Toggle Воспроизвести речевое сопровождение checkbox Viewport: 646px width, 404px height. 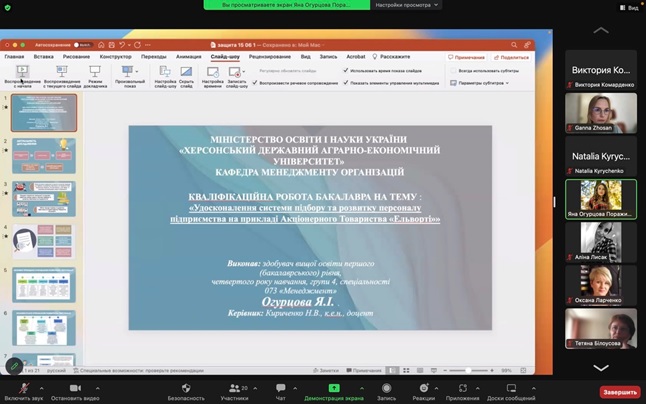tap(255, 83)
